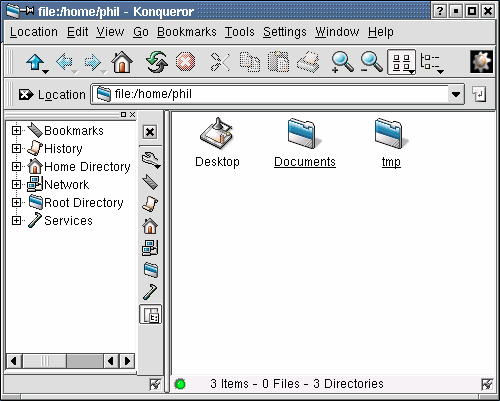Screen dimensions: 500x401
Task: Expand the Bookmarks tree node
Action: pos(16,130)
